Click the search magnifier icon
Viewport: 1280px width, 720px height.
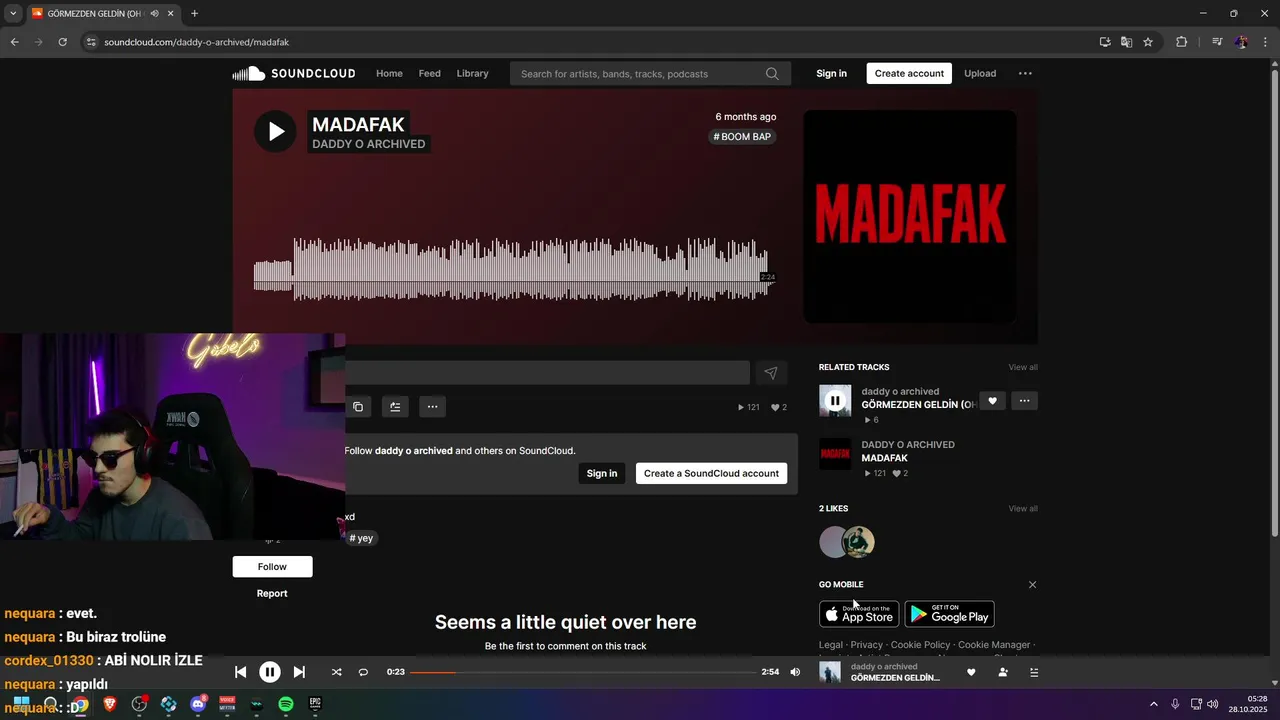772,74
